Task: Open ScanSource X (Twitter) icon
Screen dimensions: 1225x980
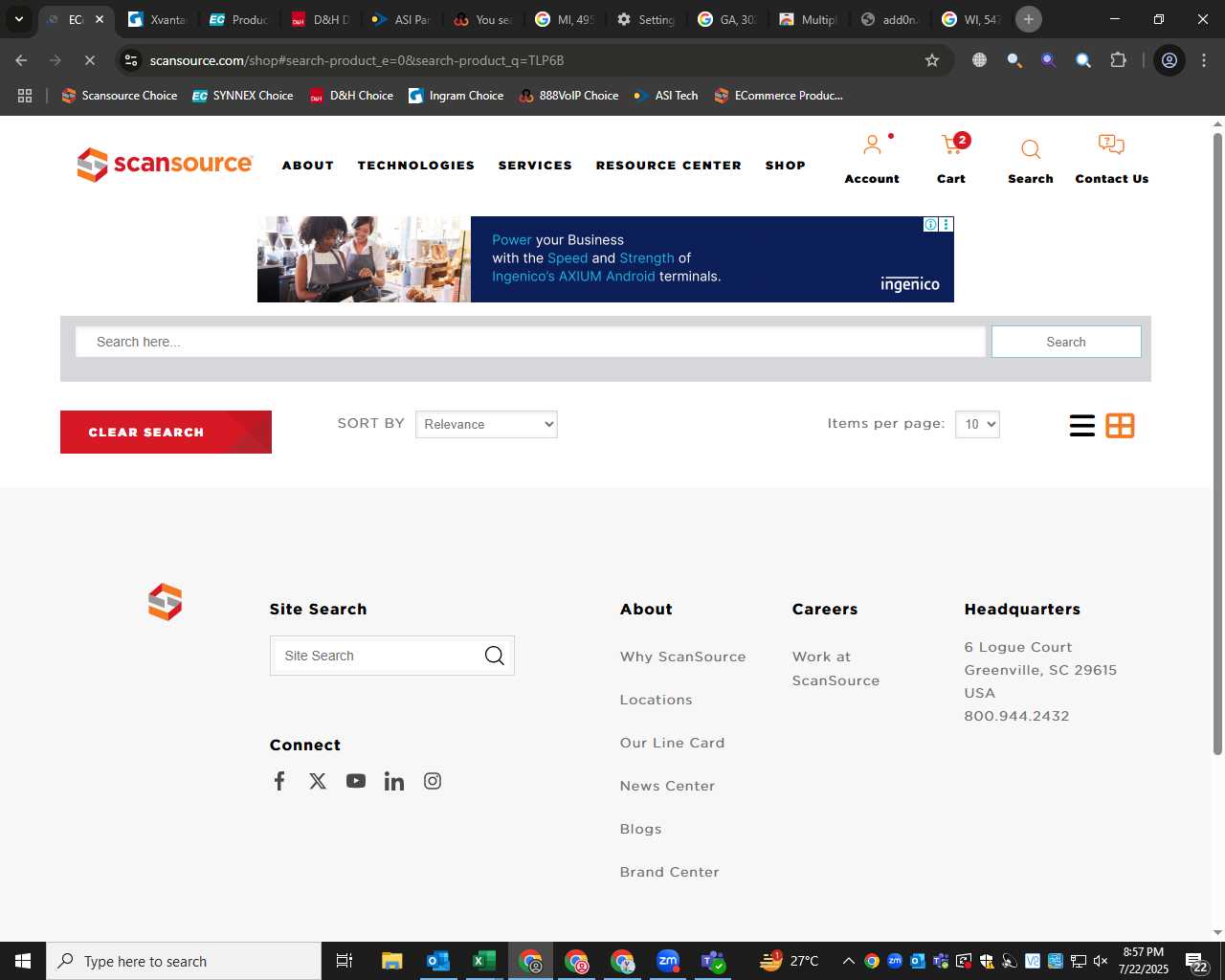Action: [318, 781]
